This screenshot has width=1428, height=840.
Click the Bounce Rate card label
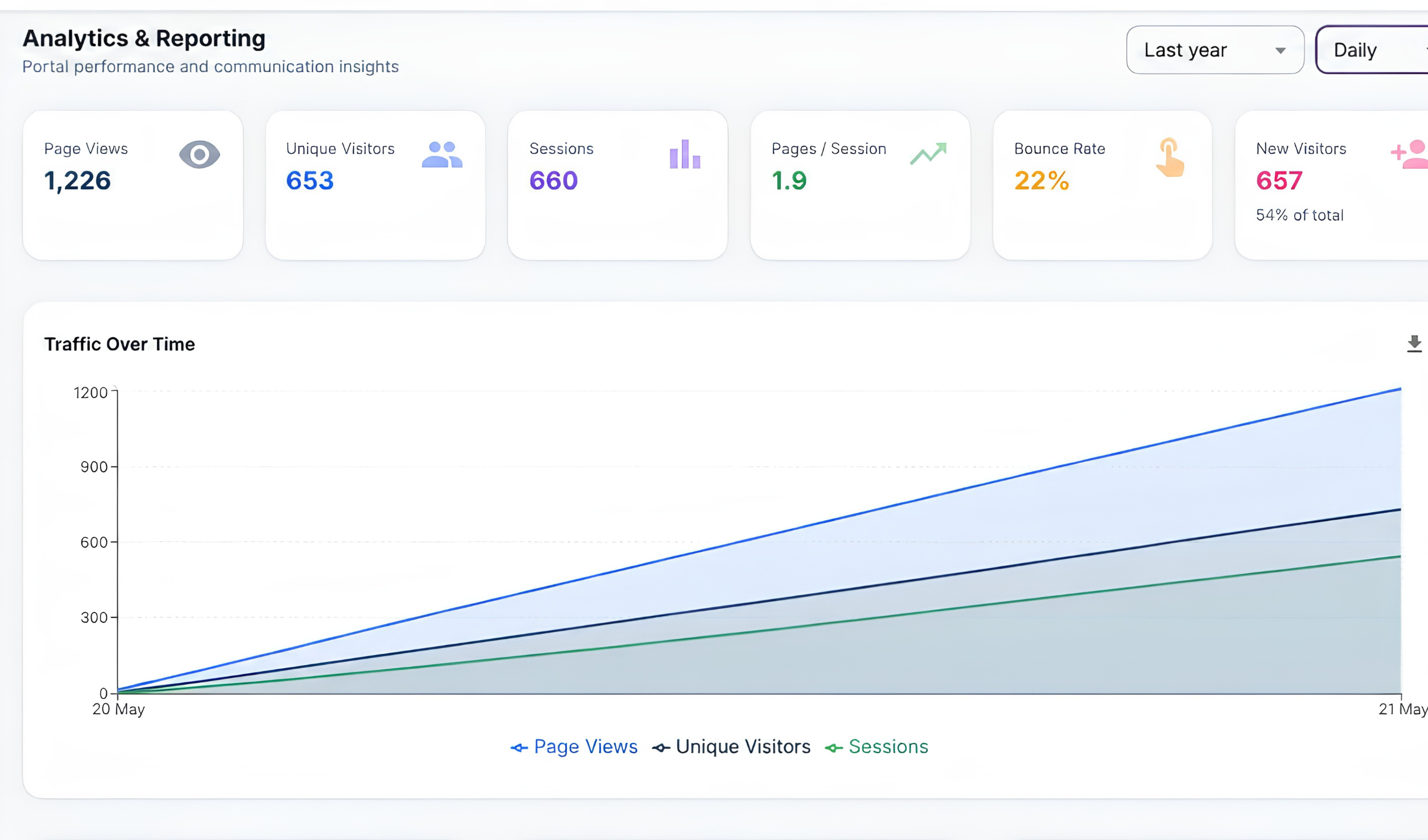pyautogui.click(x=1060, y=149)
